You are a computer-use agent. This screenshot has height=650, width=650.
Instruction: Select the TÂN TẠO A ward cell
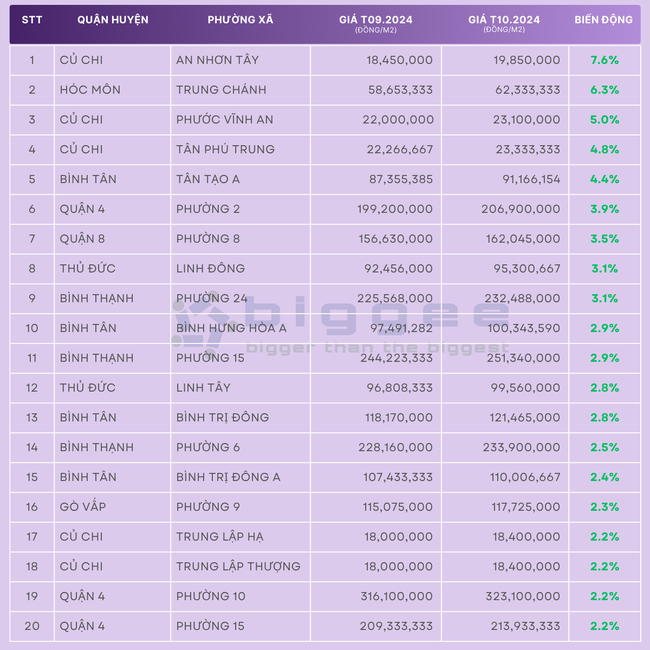240,179
